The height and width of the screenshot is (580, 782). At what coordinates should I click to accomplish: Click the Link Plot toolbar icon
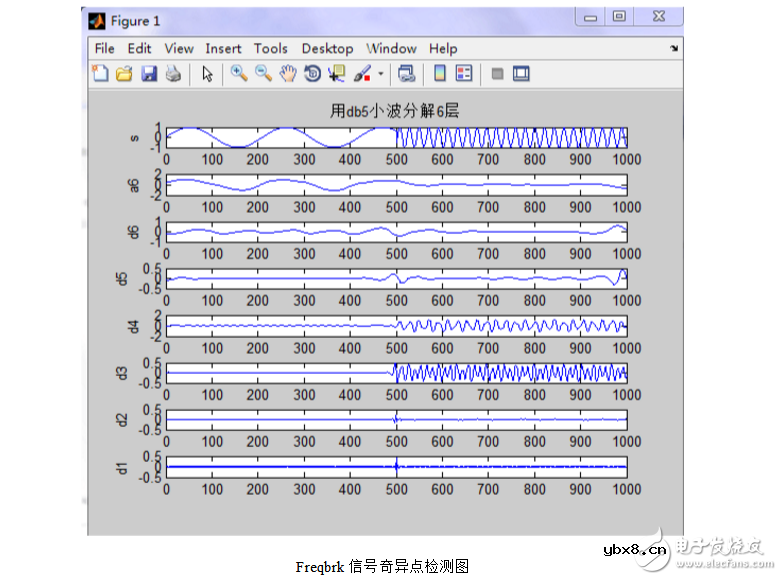[406, 74]
